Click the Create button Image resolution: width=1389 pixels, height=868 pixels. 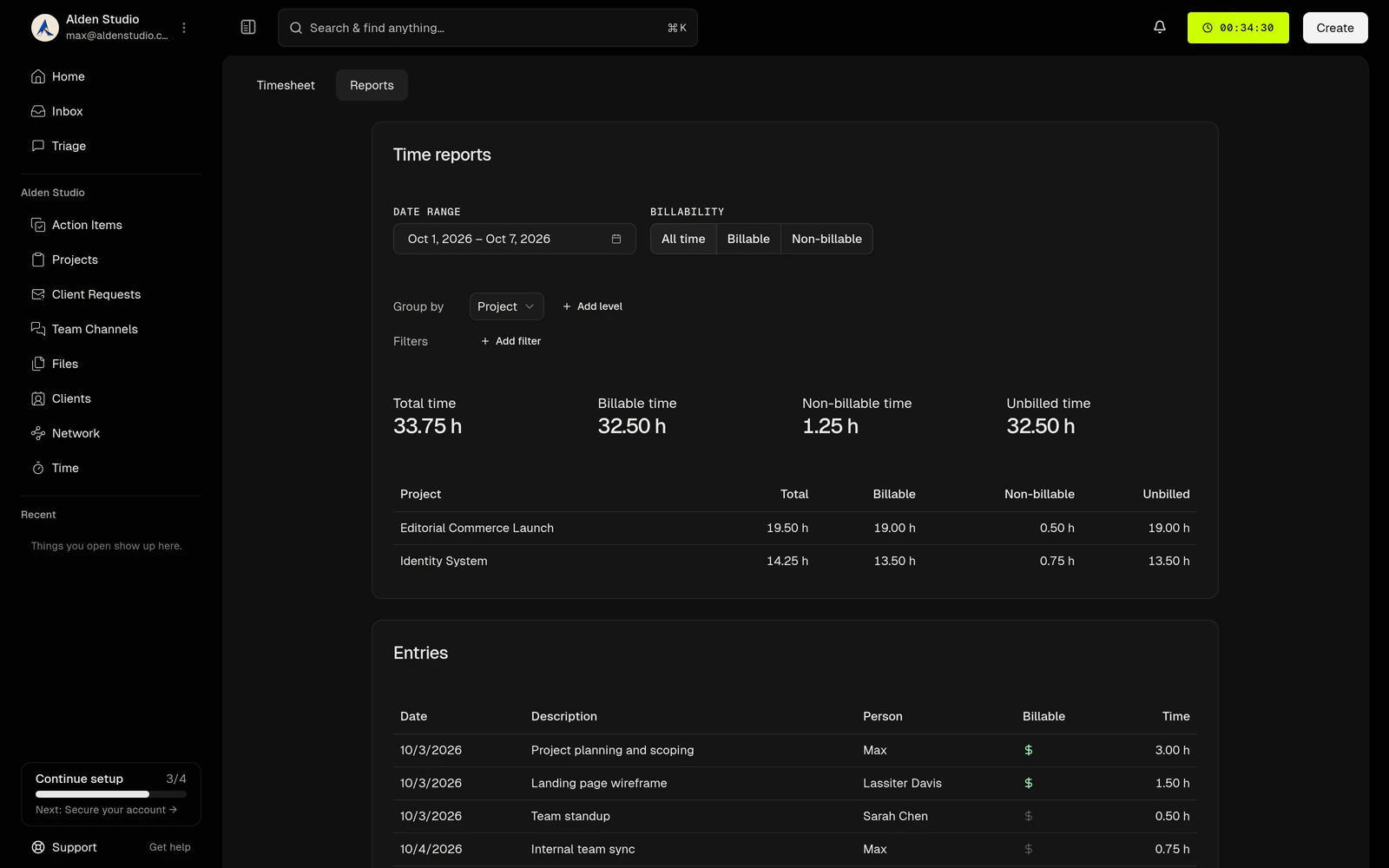click(x=1335, y=28)
